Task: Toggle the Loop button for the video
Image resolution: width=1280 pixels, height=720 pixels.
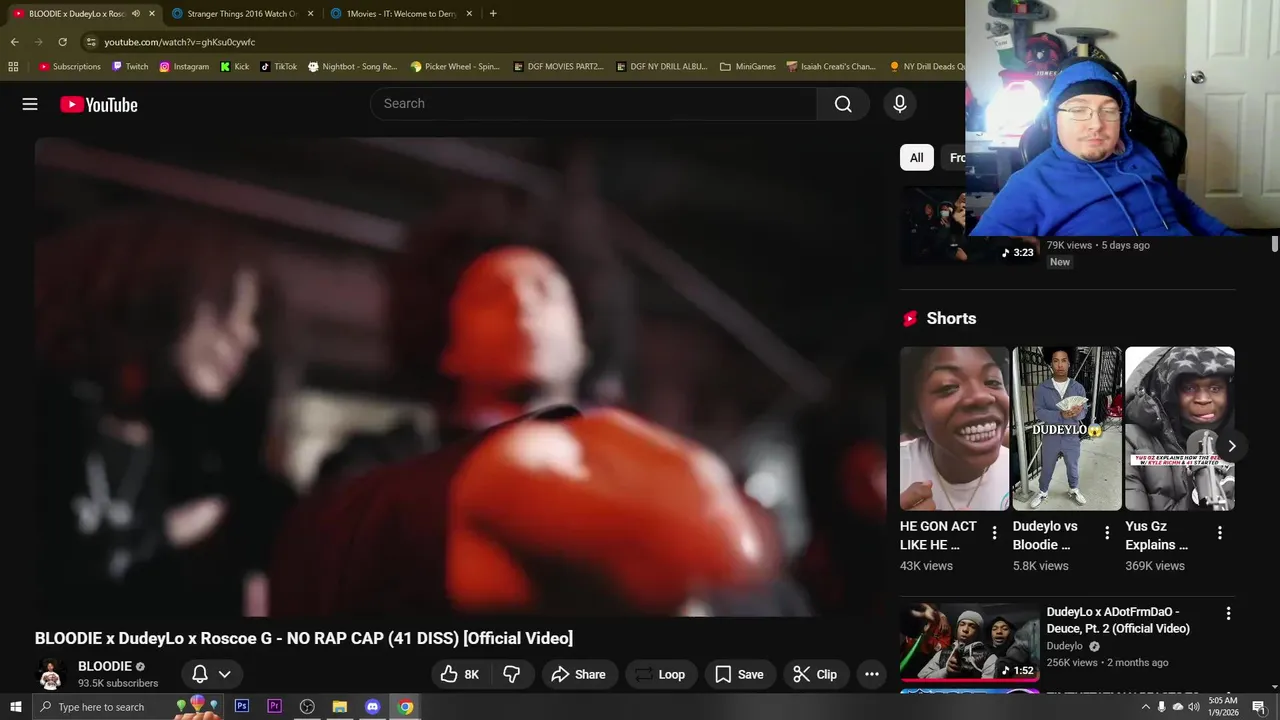Action: click(661, 674)
